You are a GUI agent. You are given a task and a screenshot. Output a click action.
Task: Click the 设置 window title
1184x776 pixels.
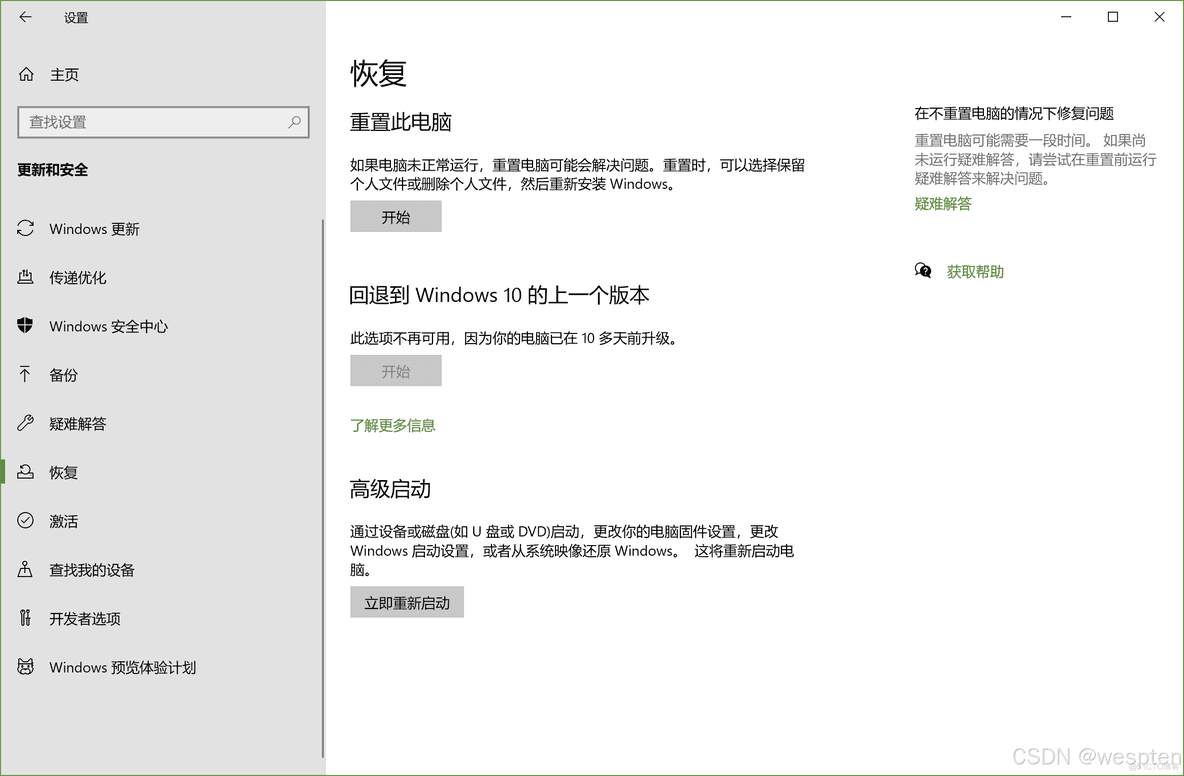point(76,17)
